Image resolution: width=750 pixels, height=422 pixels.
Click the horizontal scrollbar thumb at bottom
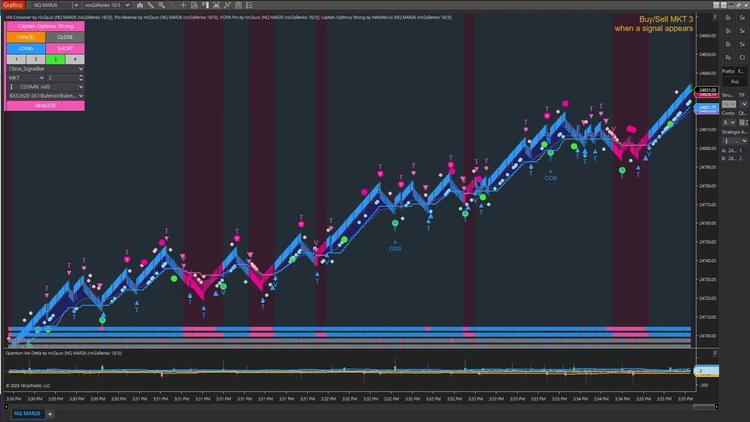pyautogui.click(x=703, y=406)
